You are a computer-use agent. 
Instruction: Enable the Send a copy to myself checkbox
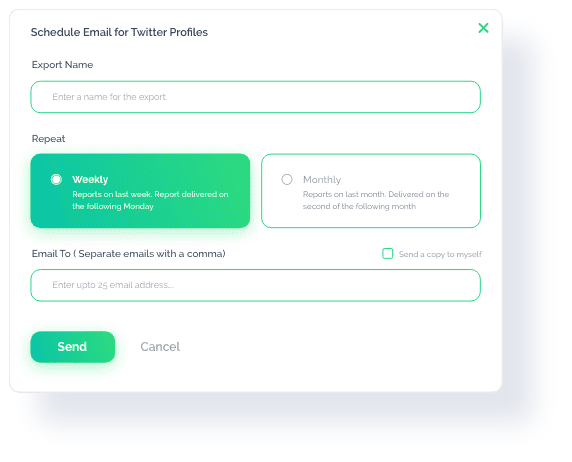(x=387, y=254)
